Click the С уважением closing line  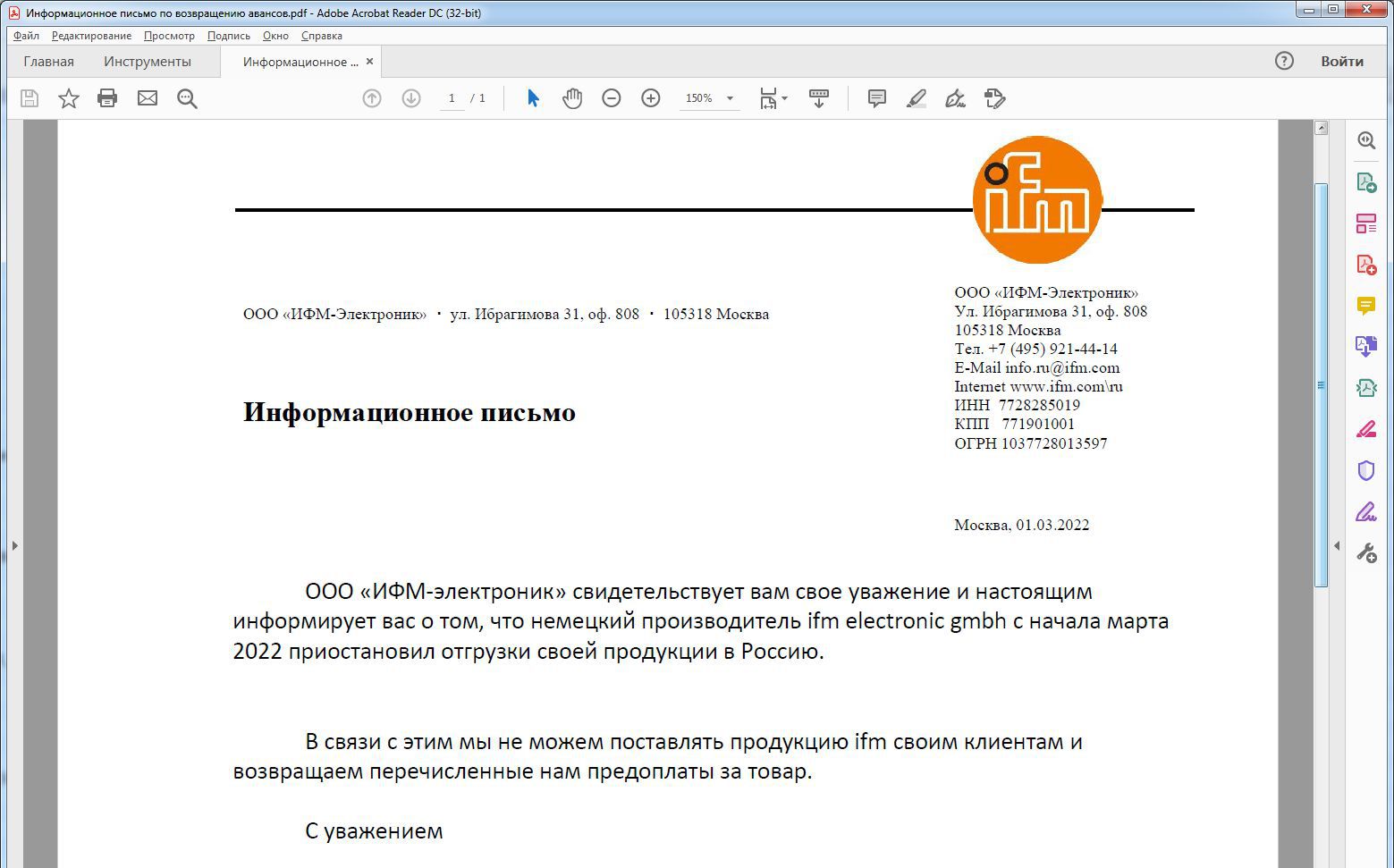pos(374,831)
